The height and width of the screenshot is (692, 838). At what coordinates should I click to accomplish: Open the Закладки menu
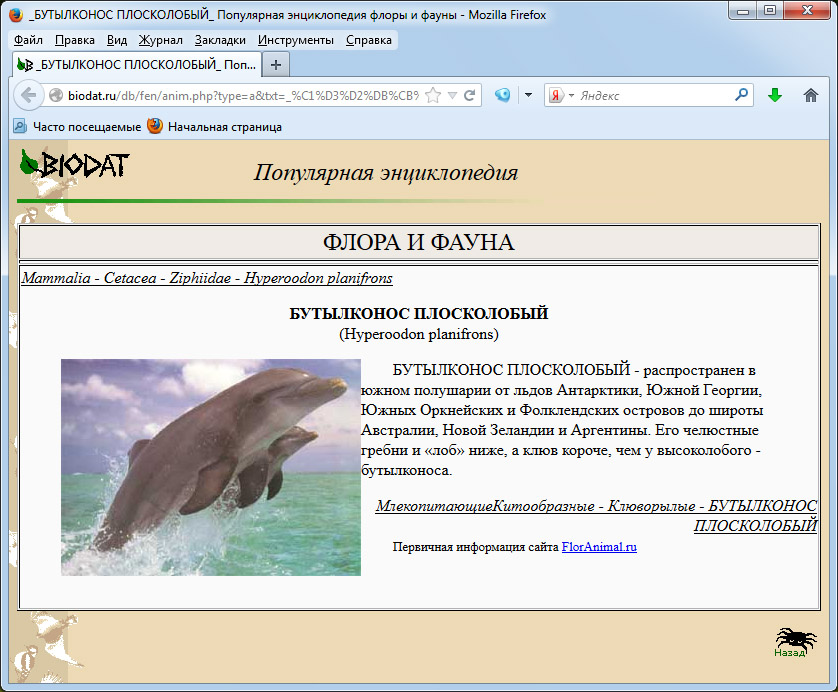219,40
